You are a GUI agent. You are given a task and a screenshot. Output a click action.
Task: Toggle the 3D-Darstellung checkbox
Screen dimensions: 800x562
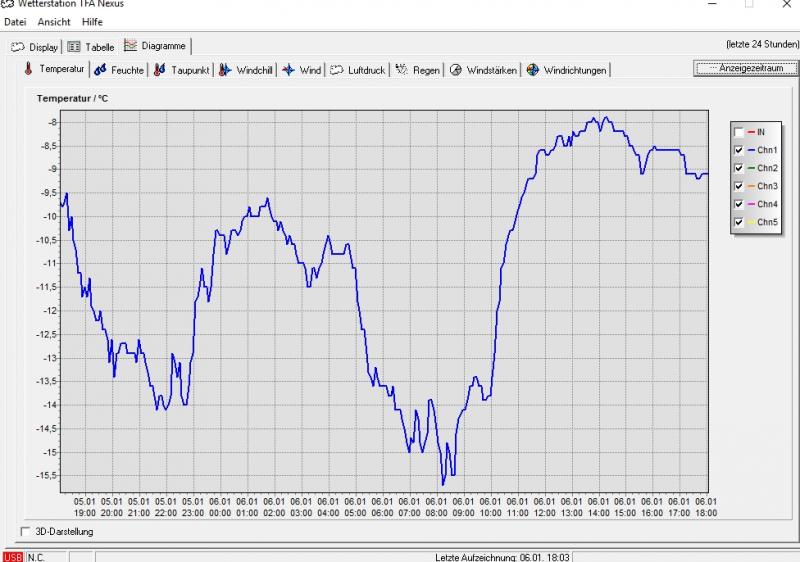coord(26,532)
